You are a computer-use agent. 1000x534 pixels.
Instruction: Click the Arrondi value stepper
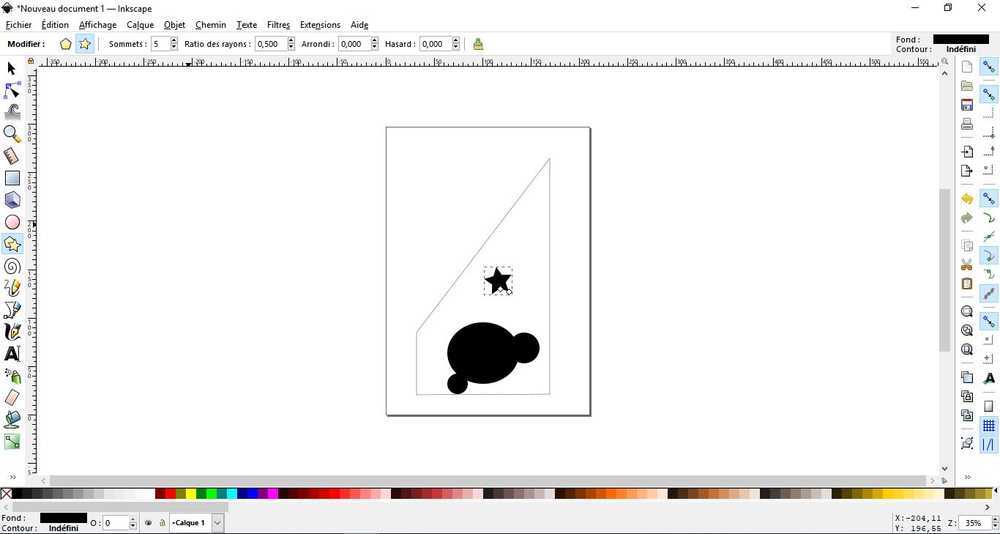(375, 44)
